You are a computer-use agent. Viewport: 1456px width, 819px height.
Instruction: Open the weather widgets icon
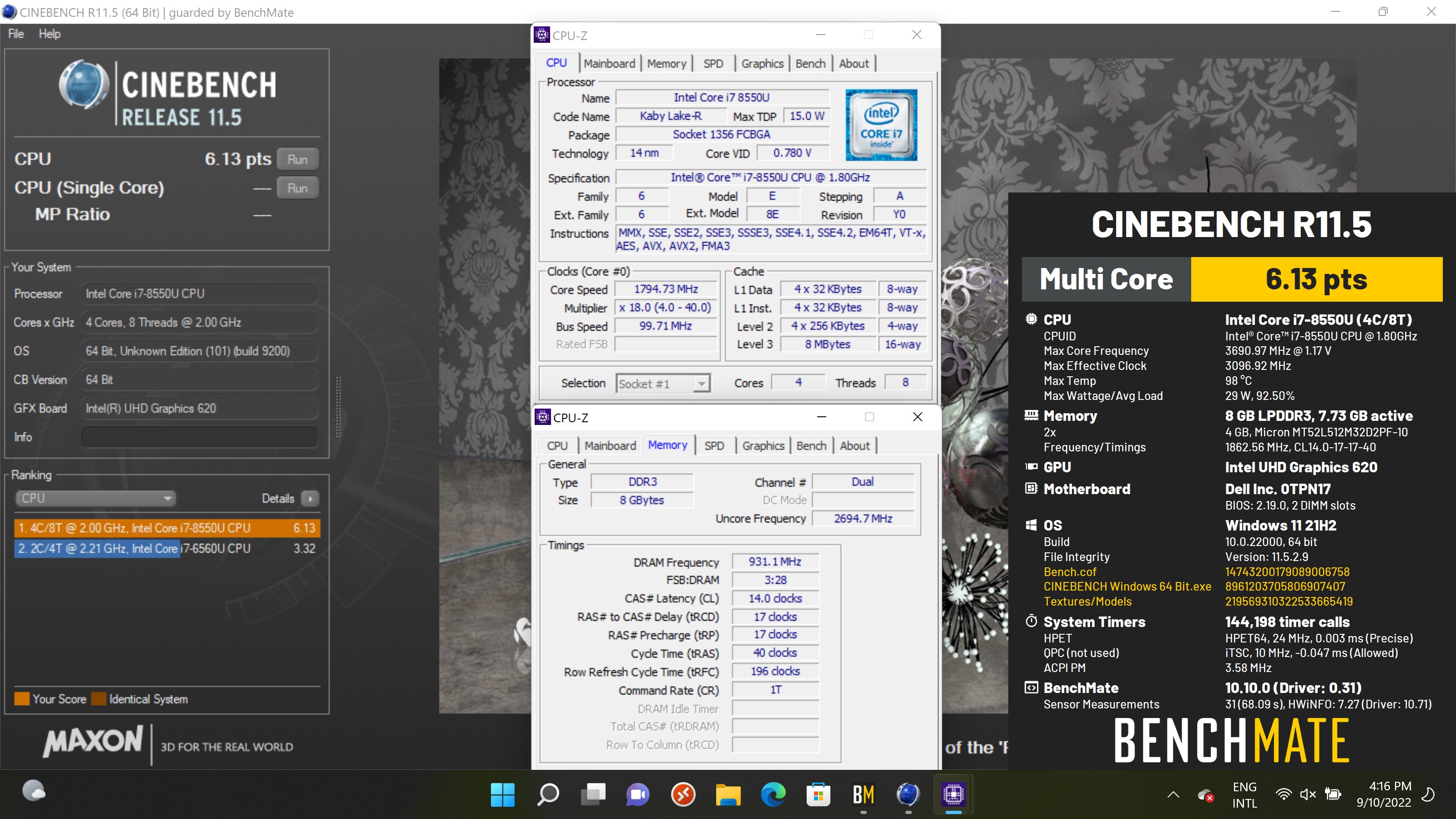pos(34,791)
